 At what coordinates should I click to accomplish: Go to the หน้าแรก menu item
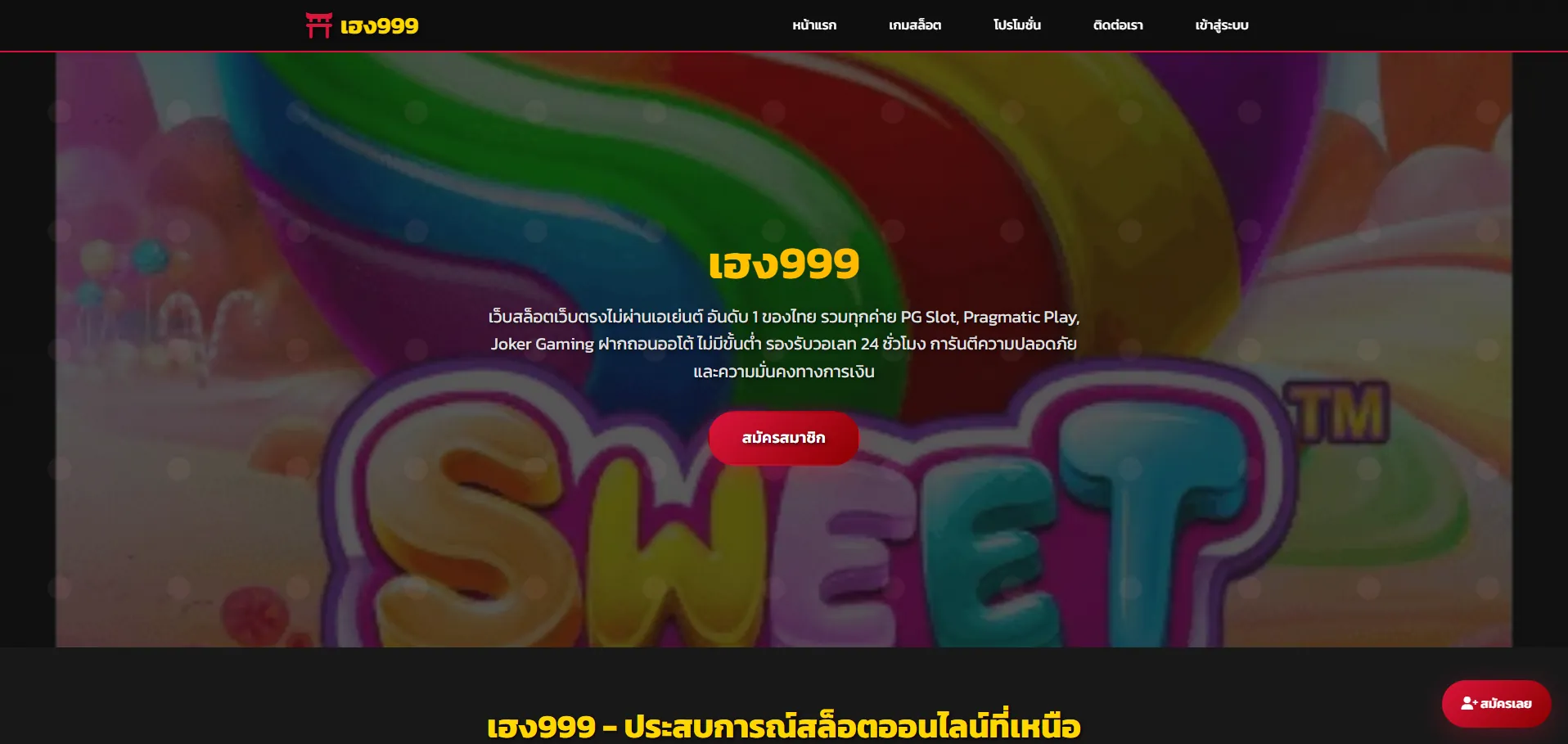coord(814,25)
